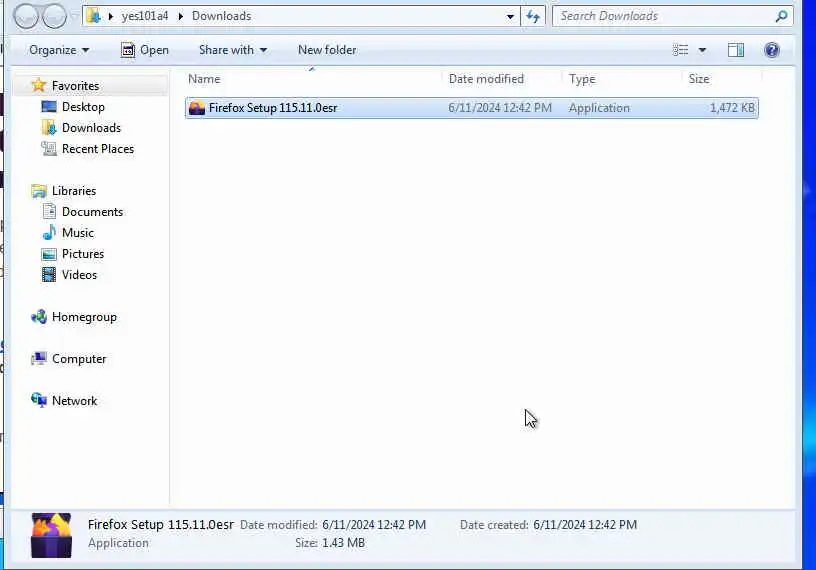
Task: Click the Documents page icon
Action: (49, 211)
